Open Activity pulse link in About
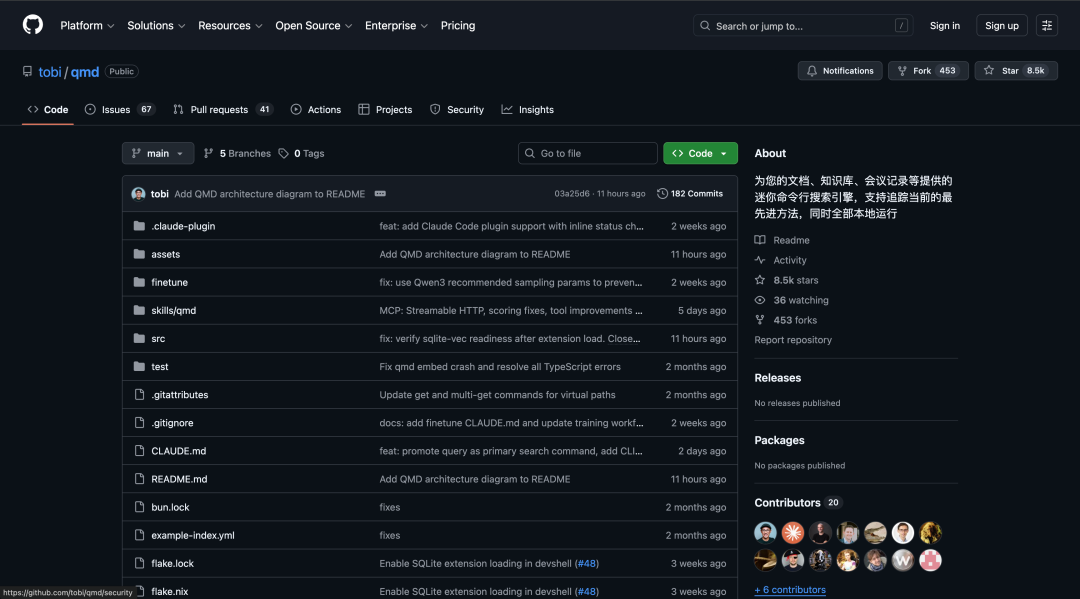Viewport: 1080px width, 599px height. click(780, 260)
